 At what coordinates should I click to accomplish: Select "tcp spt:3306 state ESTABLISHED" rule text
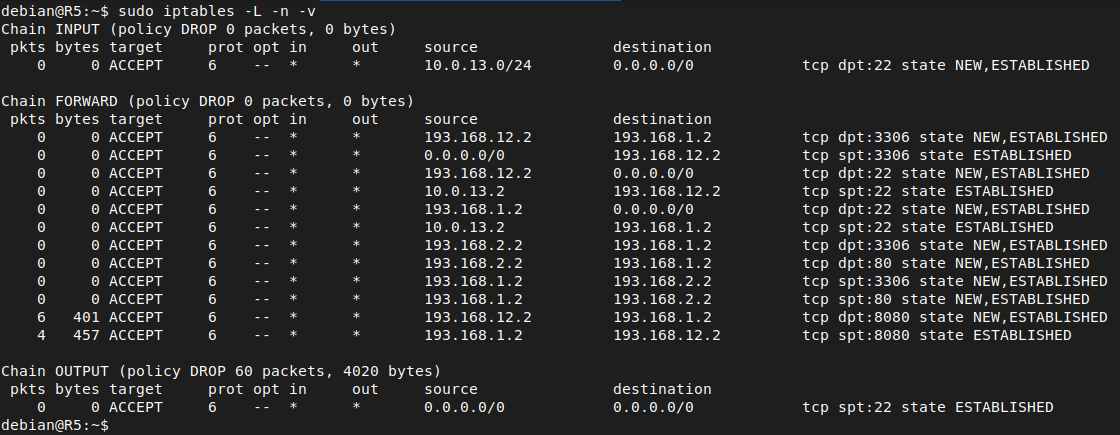coord(936,155)
